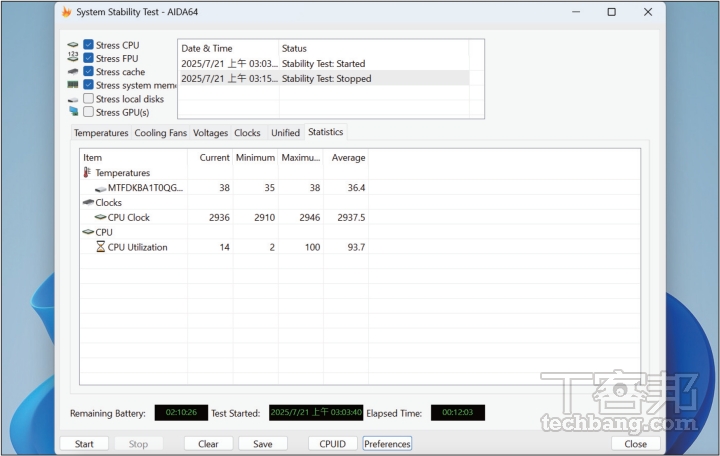Uncheck the Stress CPU checkbox

point(89,45)
